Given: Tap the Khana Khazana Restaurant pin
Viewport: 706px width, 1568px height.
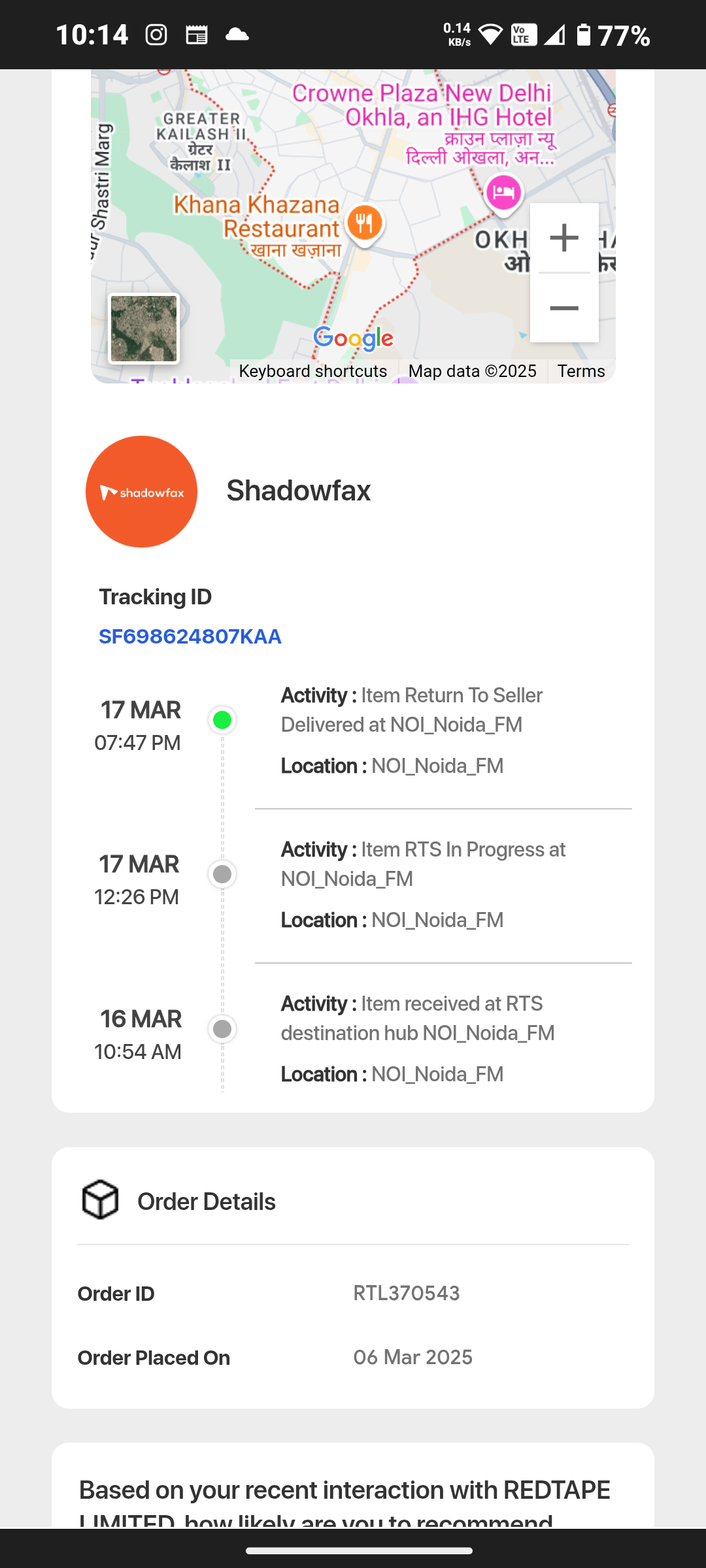Looking at the screenshot, I should coord(365,224).
